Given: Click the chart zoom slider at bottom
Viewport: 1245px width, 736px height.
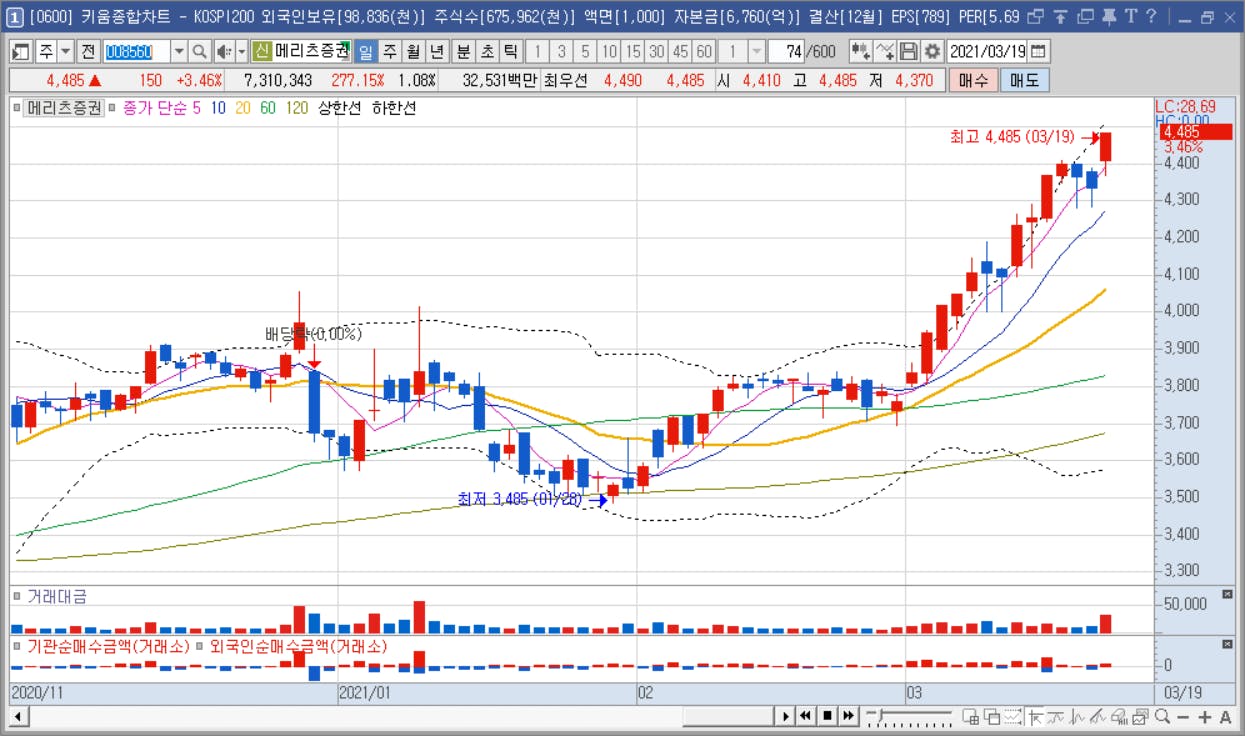Looking at the screenshot, I should 910,716.
